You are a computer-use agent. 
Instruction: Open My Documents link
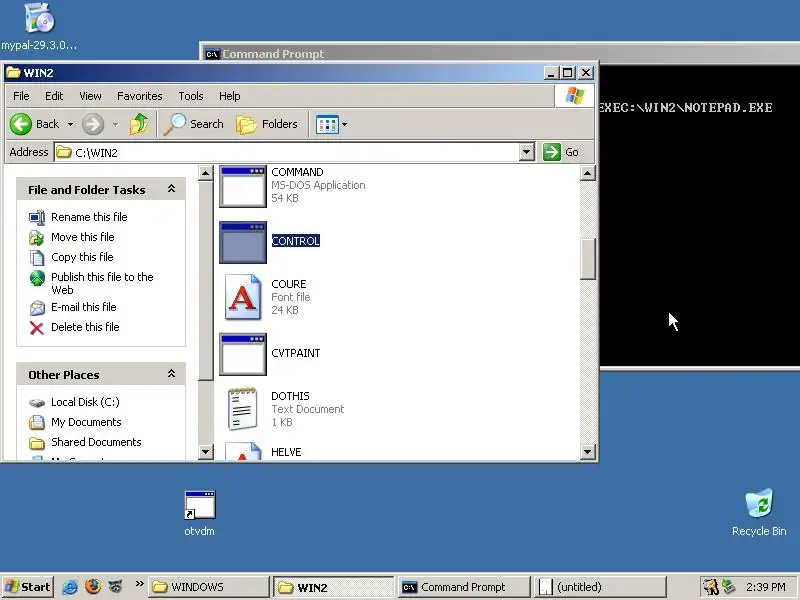pos(86,422)
